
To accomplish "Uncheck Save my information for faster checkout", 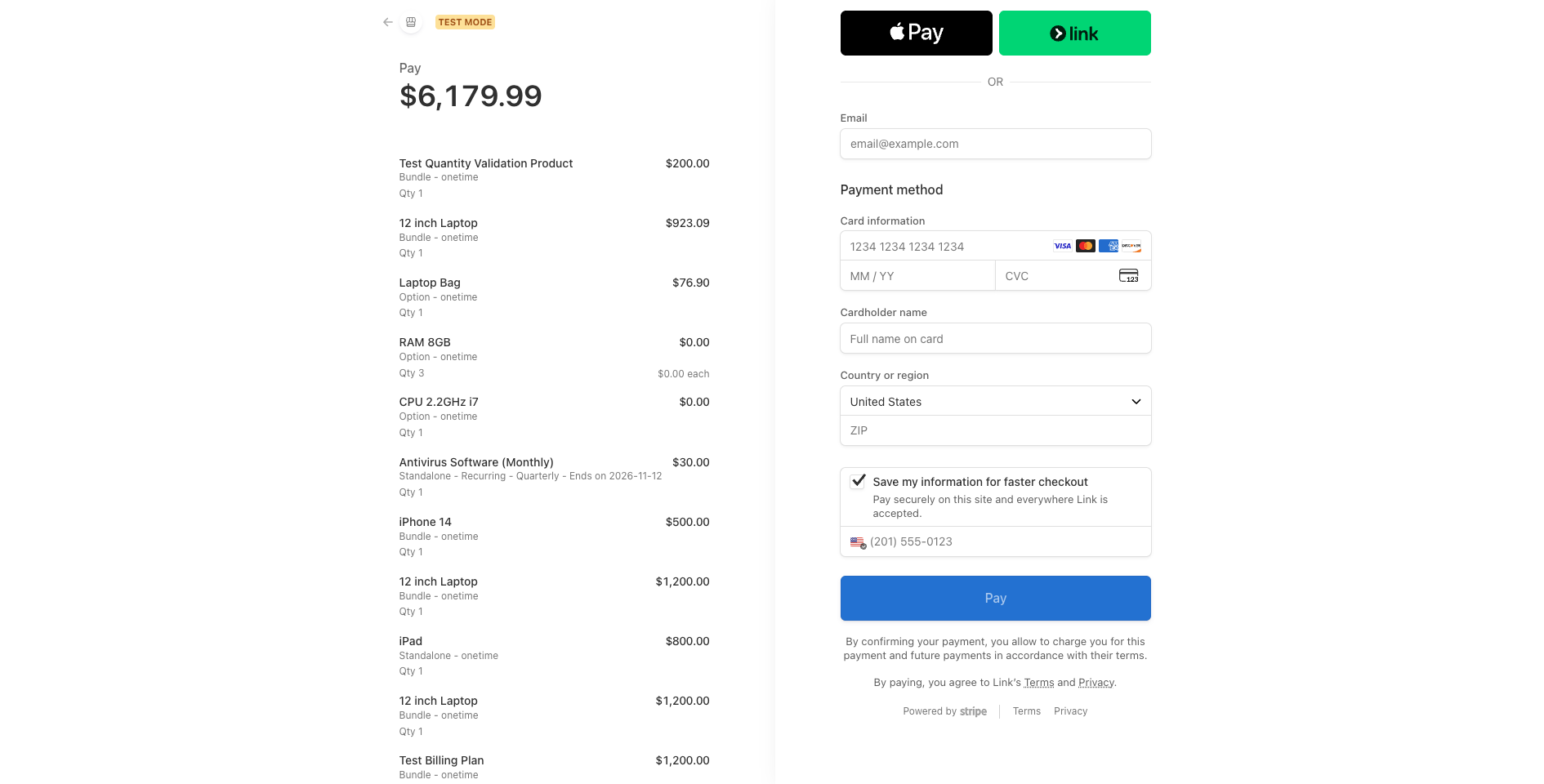I will (x=858, y=482).
